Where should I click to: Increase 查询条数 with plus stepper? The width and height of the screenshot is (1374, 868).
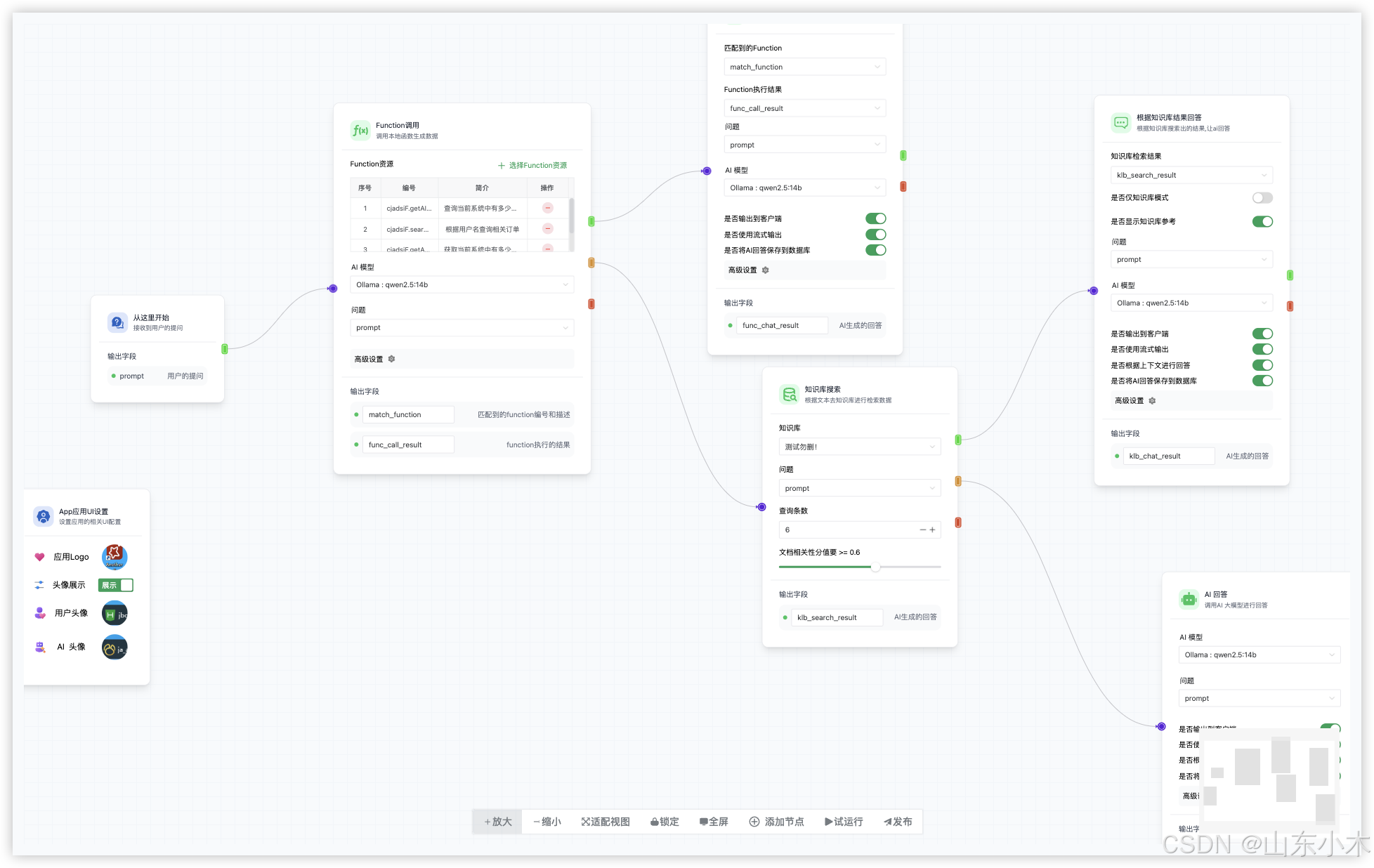(933, 530)
